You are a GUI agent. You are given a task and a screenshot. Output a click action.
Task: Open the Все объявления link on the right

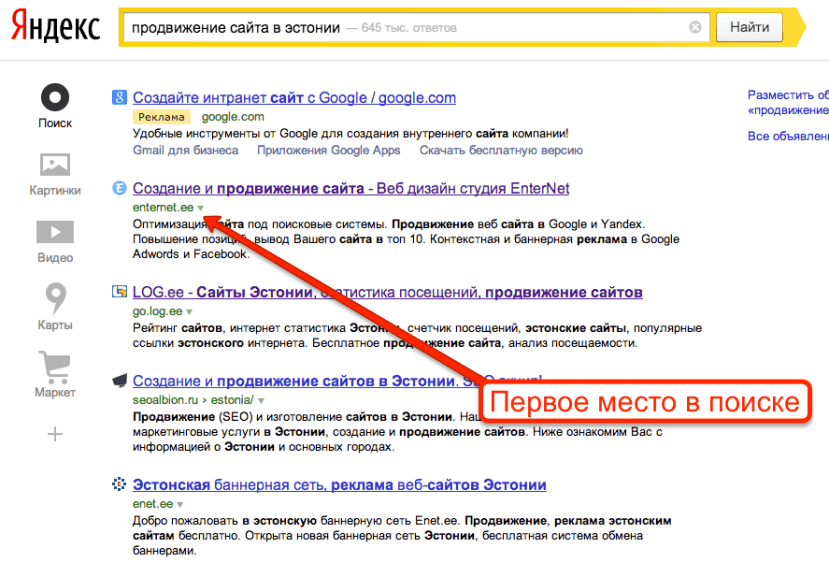pos(788,136)
